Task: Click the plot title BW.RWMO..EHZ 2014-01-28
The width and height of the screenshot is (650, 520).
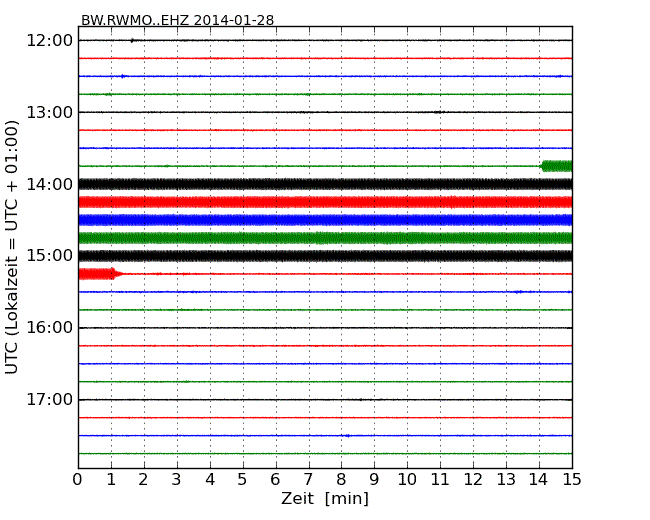Action: (177, 20)
